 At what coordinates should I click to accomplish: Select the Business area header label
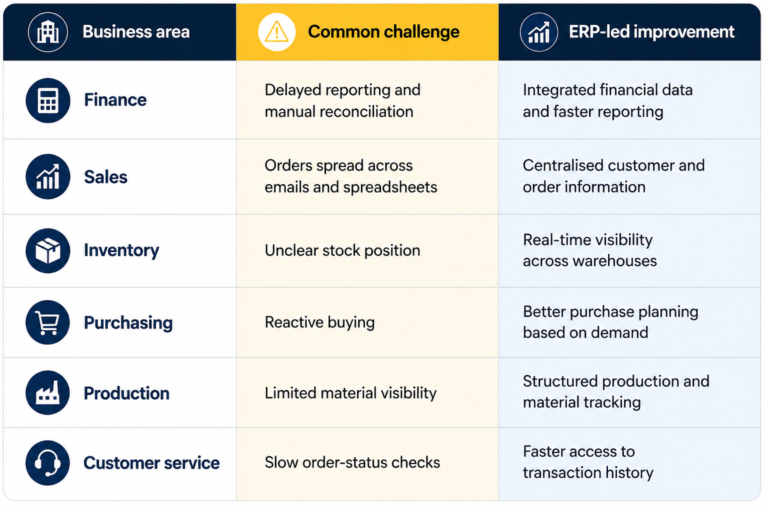136,32
